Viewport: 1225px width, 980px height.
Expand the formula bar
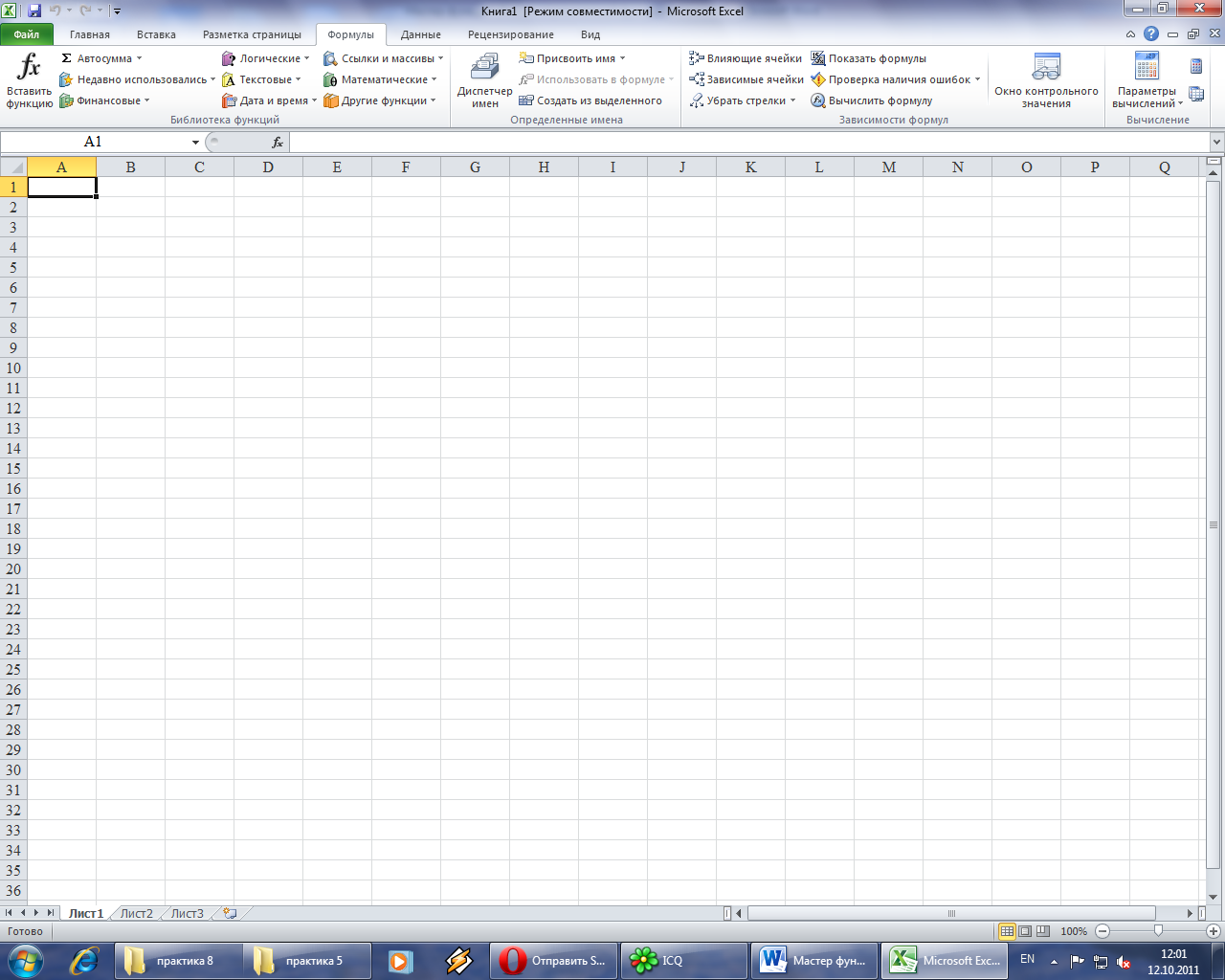click(x=1216, y=142)
